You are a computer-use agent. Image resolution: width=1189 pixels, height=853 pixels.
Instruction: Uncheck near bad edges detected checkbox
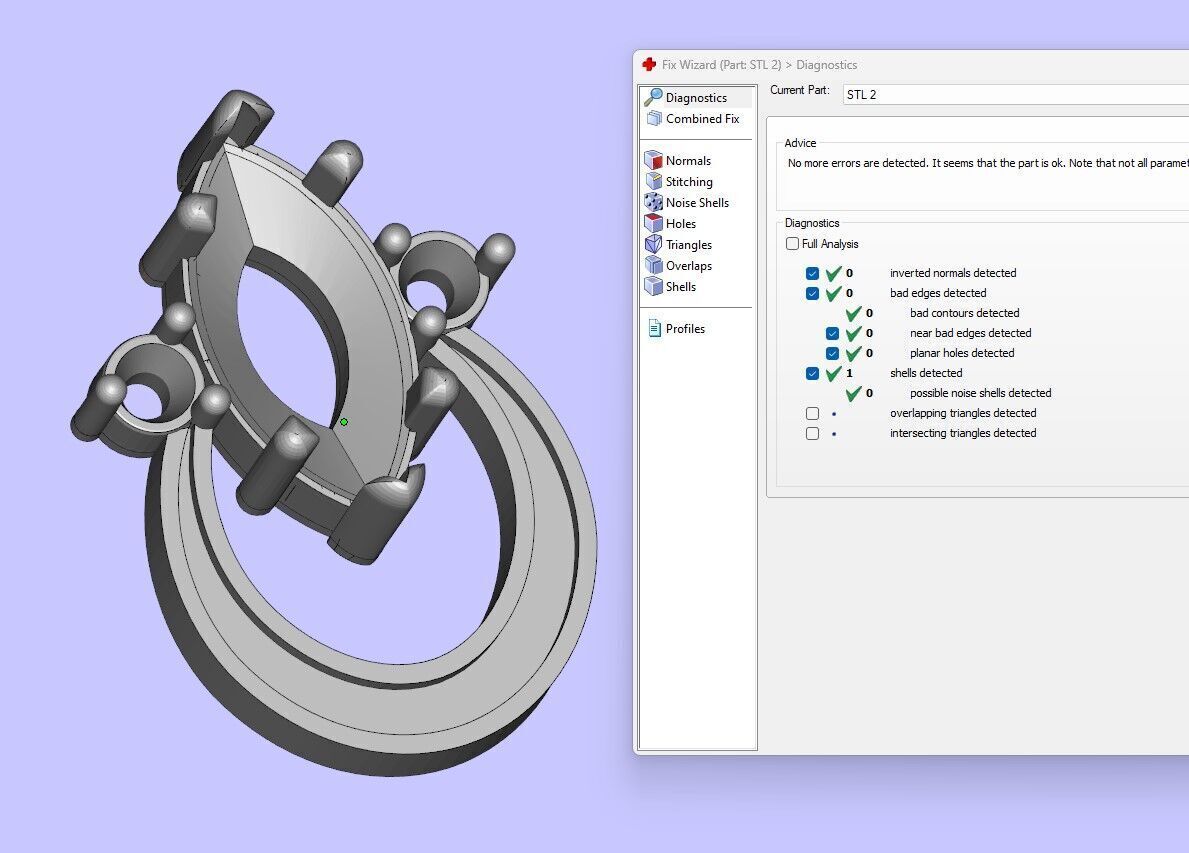tap(832, 333)
